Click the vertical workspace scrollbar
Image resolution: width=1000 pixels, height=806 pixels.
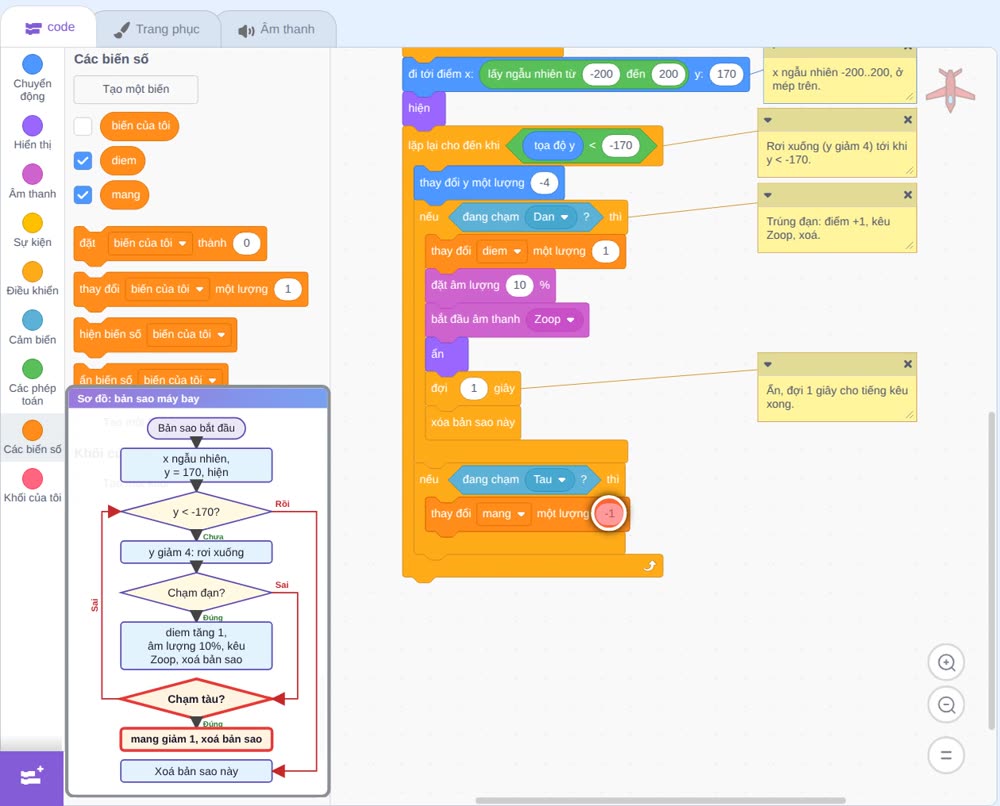(991, 571)
